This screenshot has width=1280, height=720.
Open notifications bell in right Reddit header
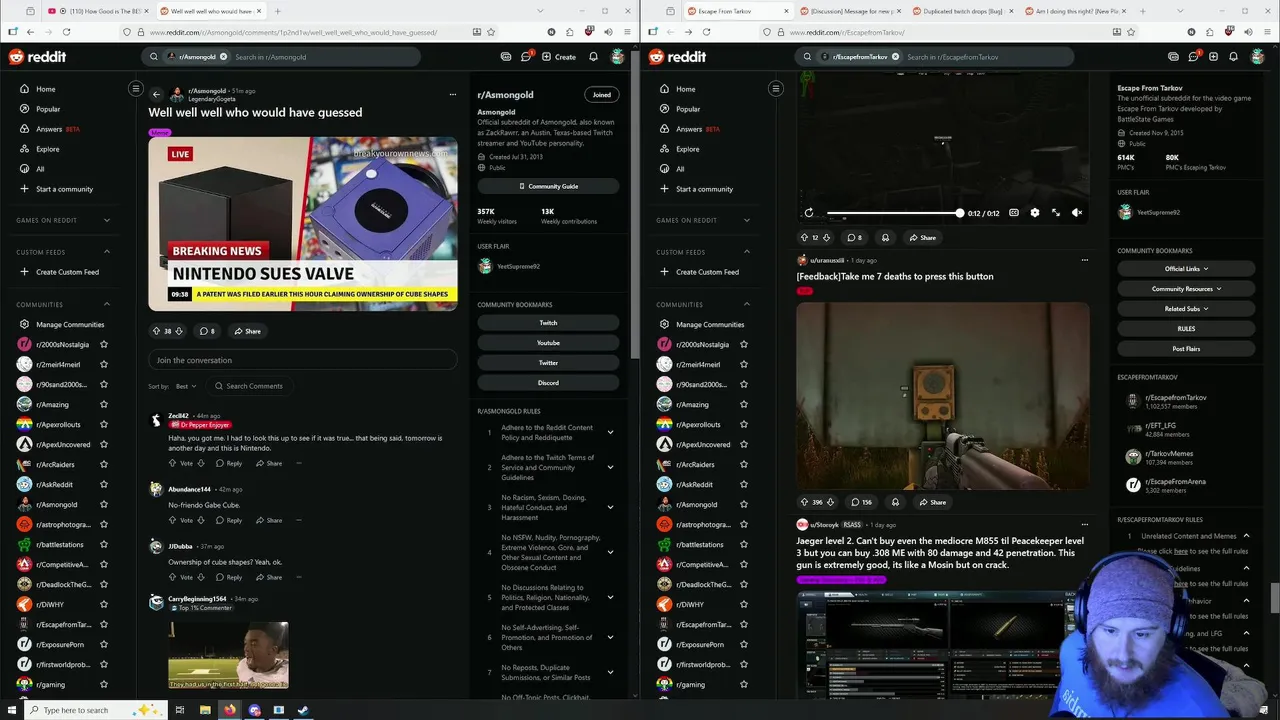click(x=1233, y=57)
